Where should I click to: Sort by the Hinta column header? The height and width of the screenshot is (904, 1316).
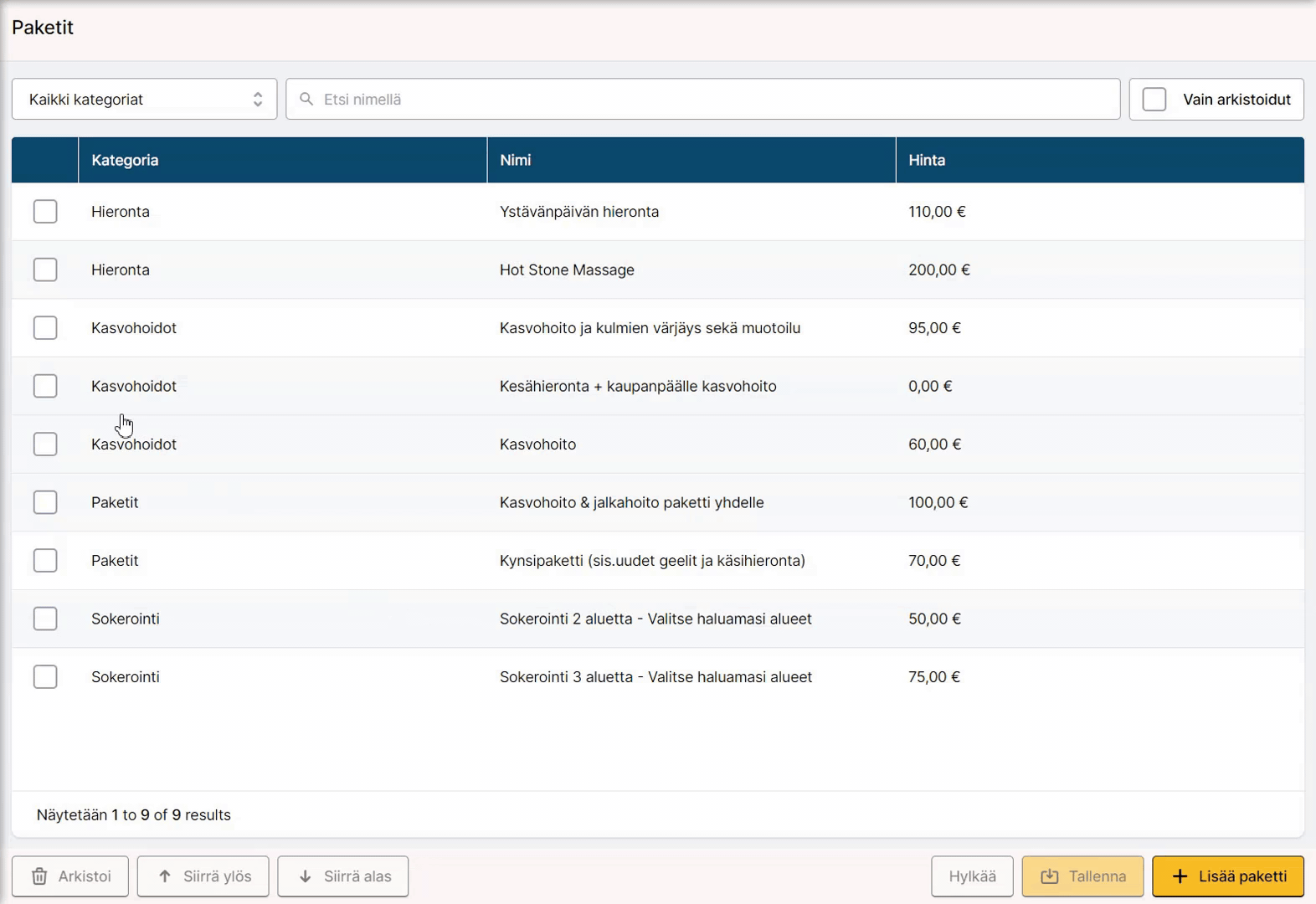point(1100,160)
